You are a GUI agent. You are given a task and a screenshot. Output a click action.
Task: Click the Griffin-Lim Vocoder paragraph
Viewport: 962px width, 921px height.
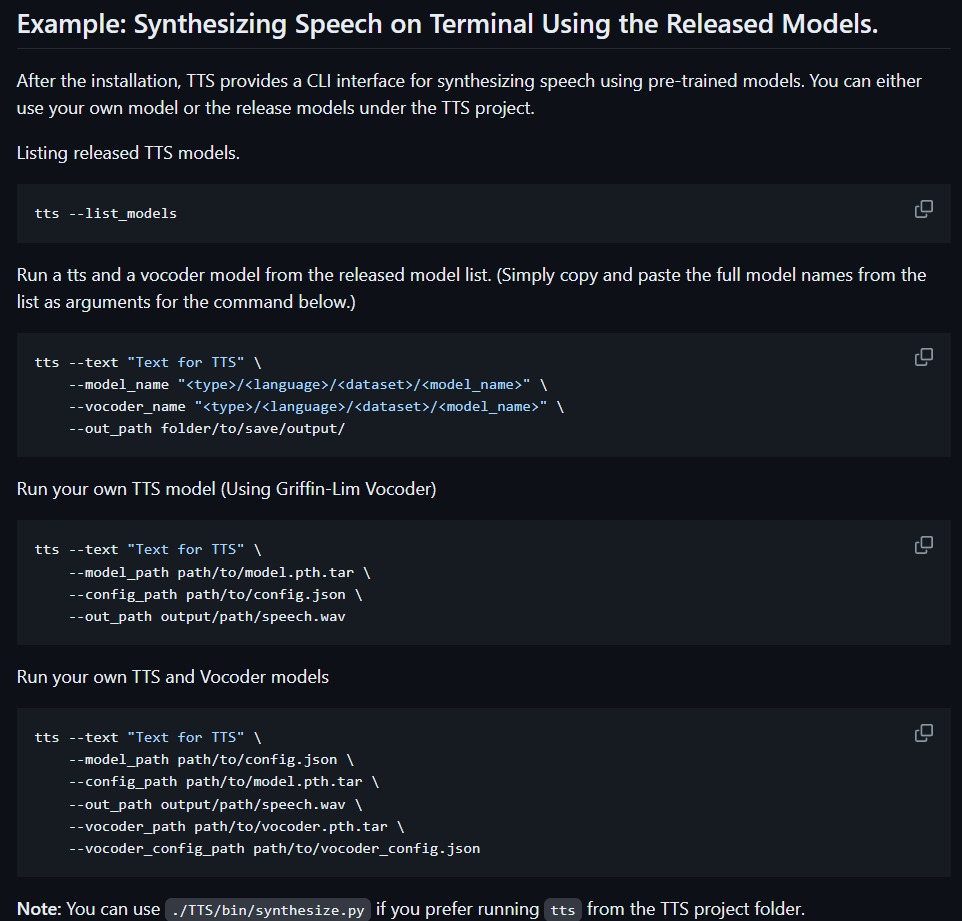tap(226, 489)
